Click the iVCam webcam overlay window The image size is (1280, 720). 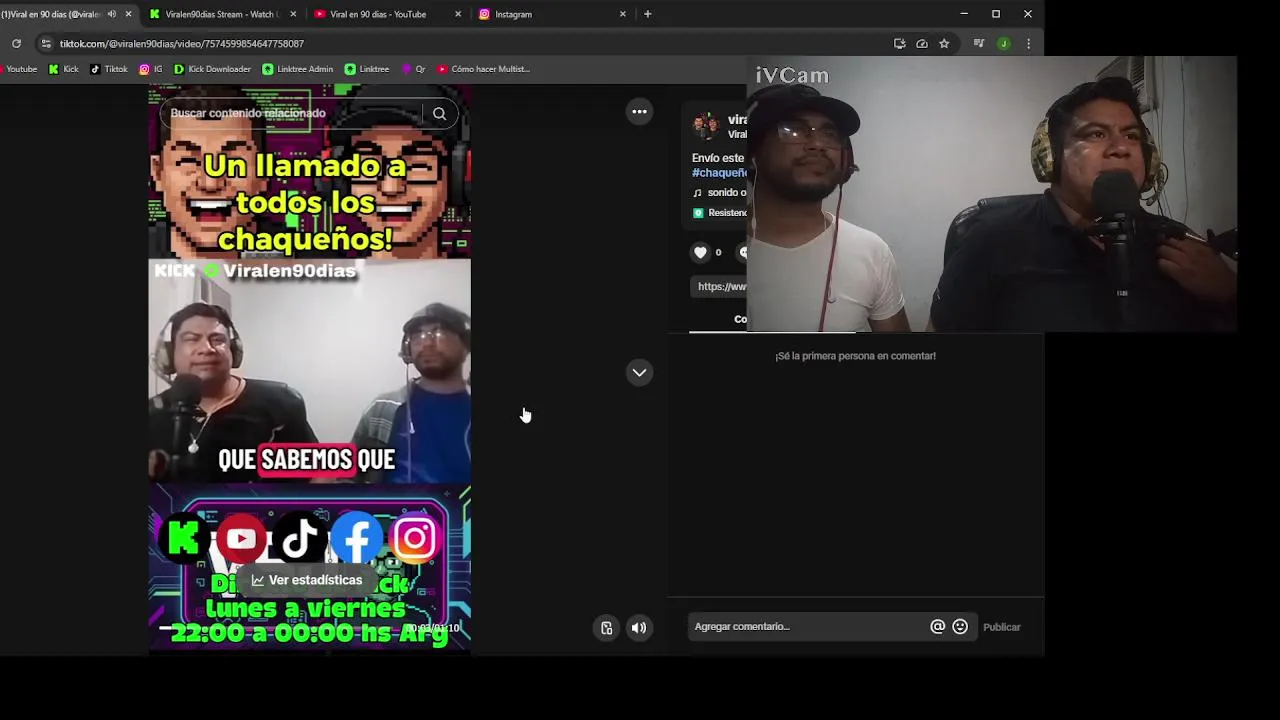point(991,193)
